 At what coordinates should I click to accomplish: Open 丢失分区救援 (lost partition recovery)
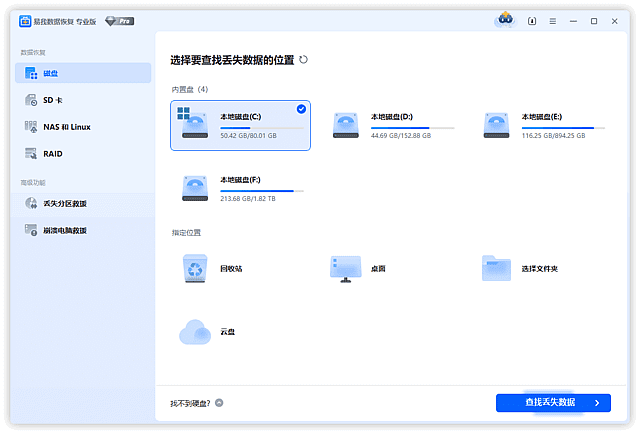(x=64, y=204)
